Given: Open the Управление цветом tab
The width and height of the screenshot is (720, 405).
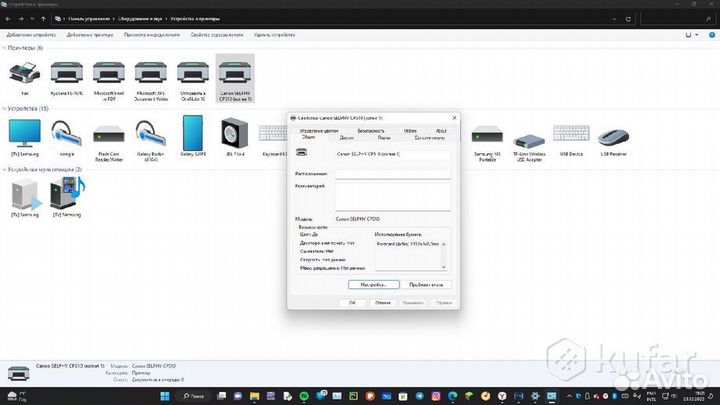Looking at the screenshot, I should tap(321, 130).
